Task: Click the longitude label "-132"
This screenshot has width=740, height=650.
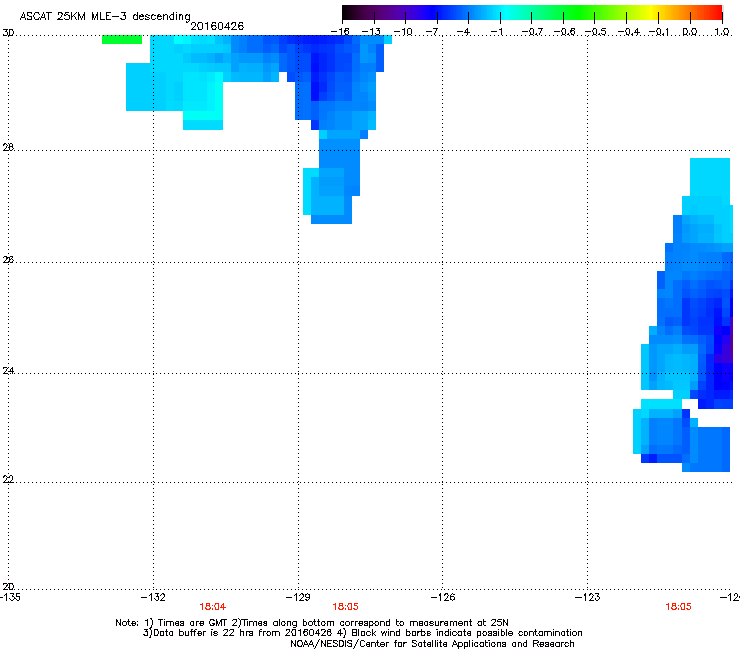Action: [x=153, y=597]
